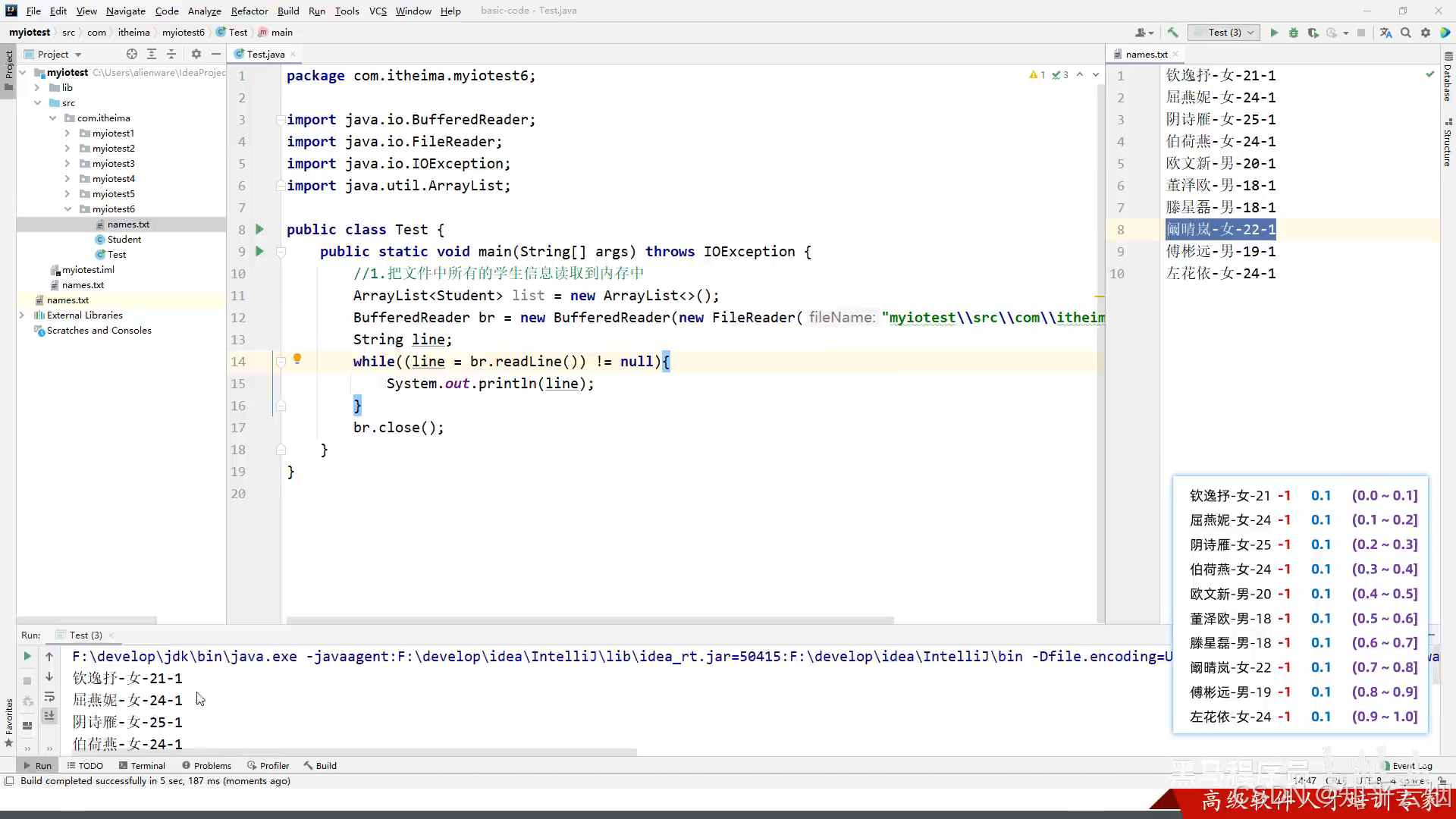Viewport: 1456px width, 819px height.
Task: Collapse all in Project panel
Action: [171, 54]
